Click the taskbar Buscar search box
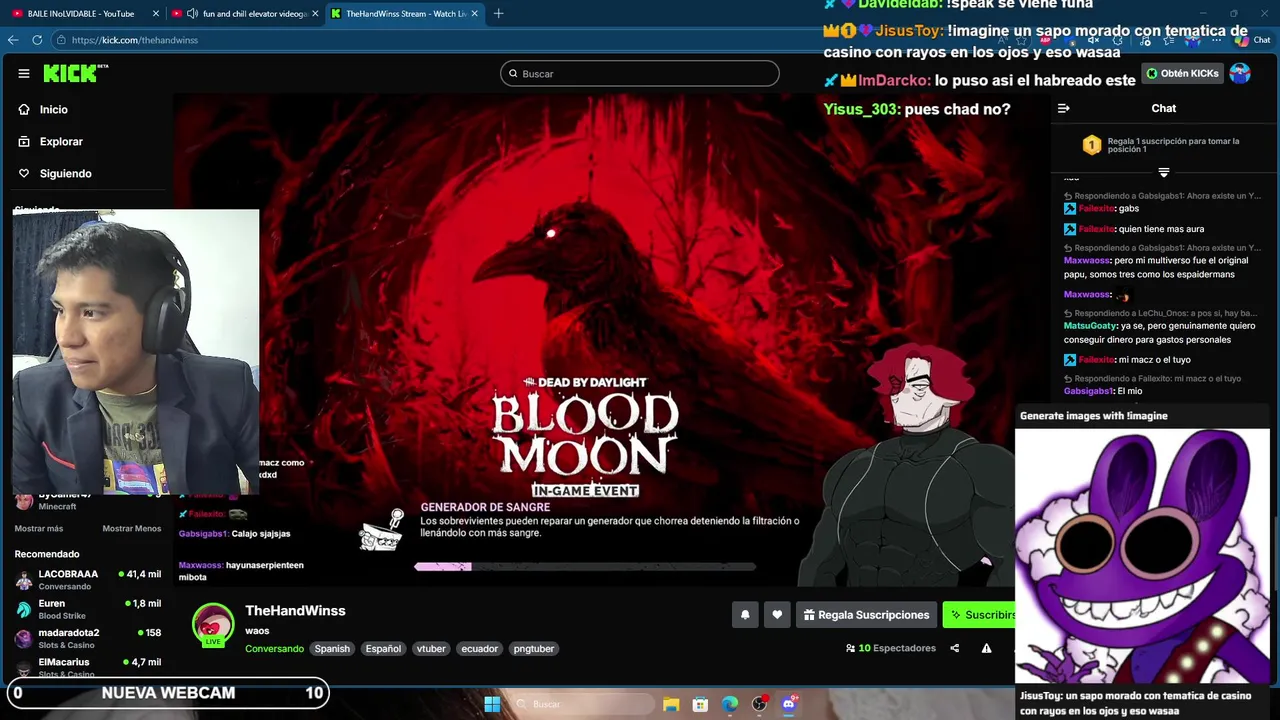 tap(580, 704)
